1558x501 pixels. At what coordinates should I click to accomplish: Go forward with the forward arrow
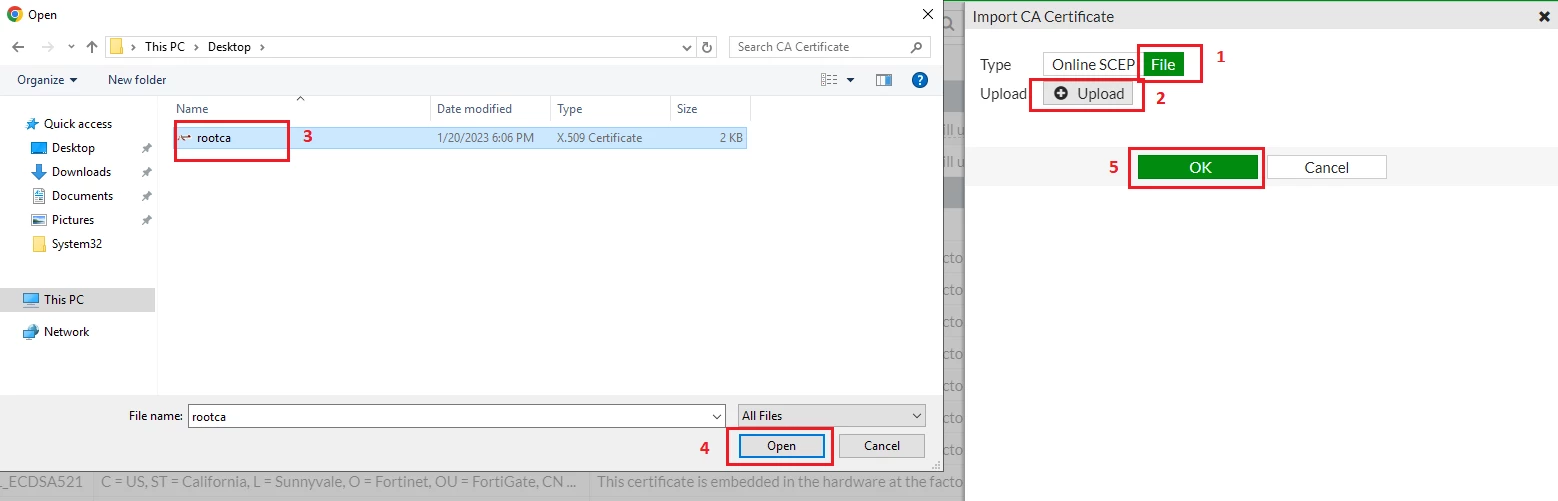[x=47, y=47]
